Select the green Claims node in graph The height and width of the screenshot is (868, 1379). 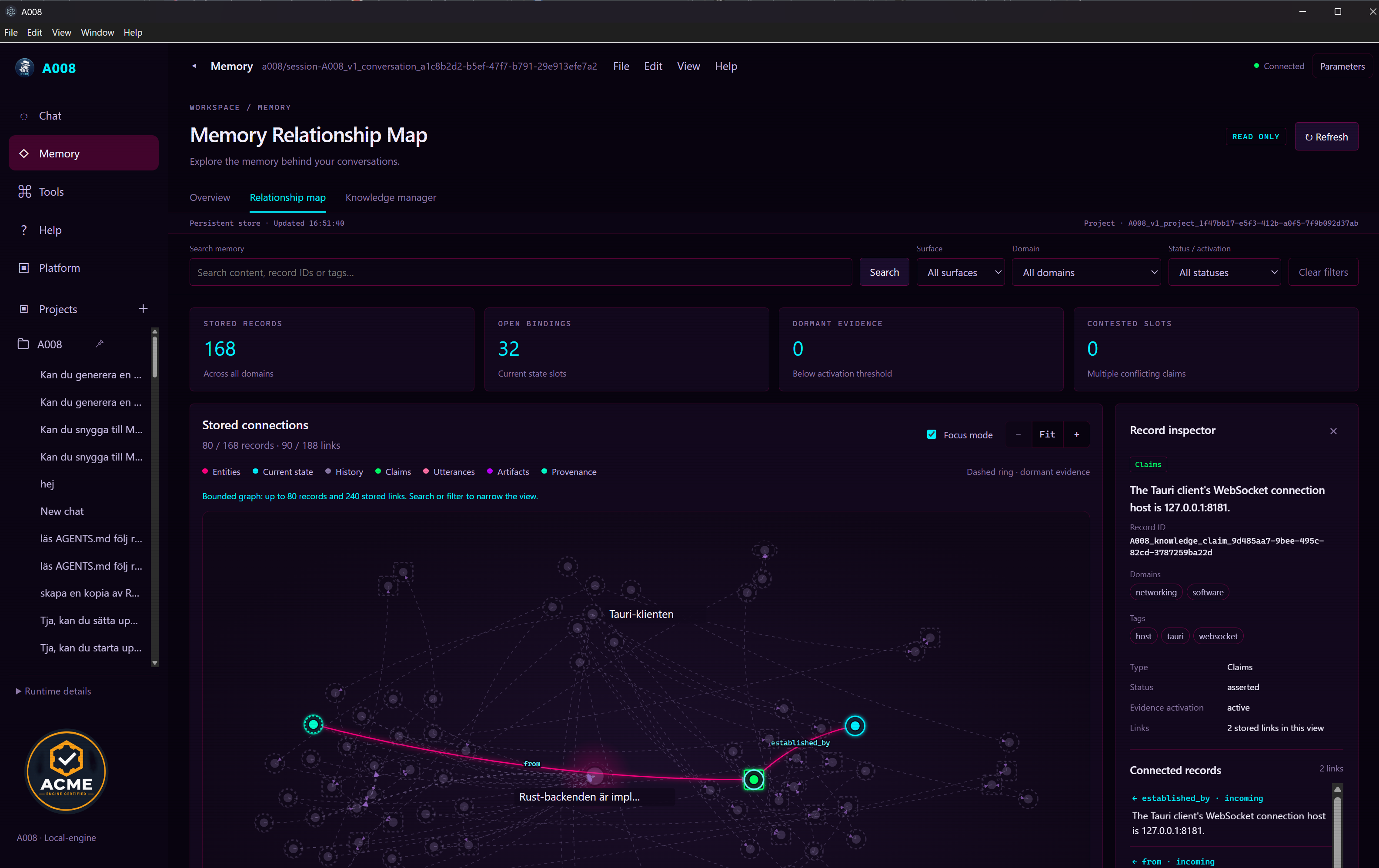754,779
